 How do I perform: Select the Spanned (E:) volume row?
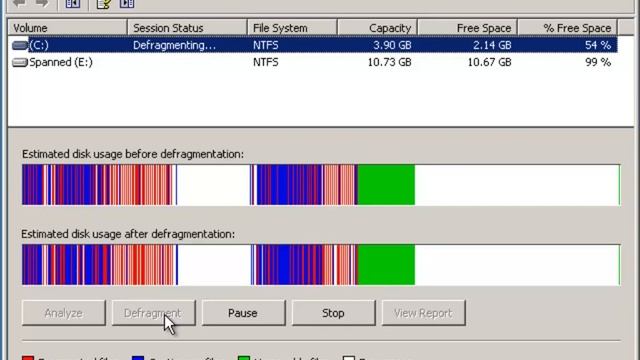pos(313,62)
